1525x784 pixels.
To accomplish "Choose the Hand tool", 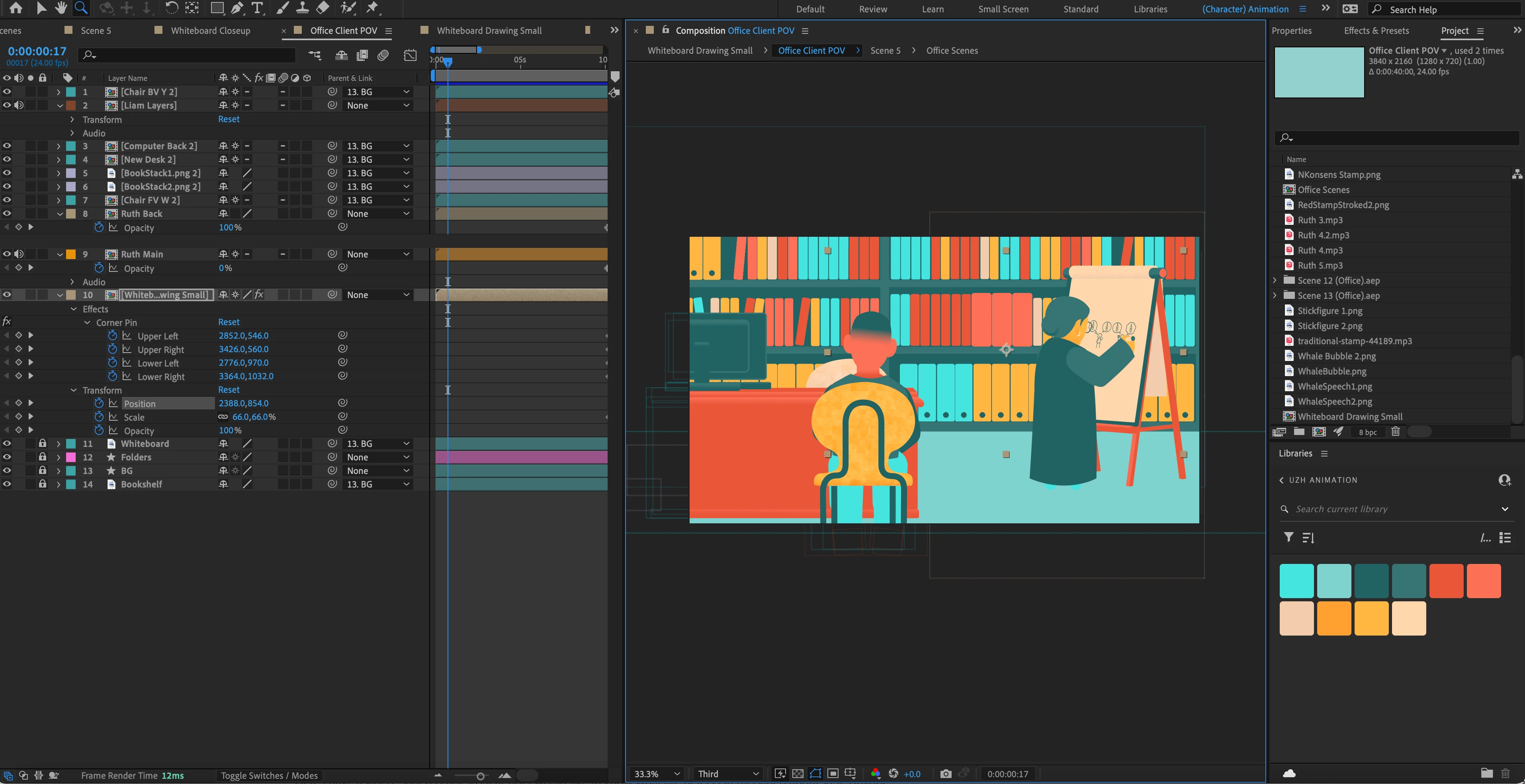I will point(61,8).
